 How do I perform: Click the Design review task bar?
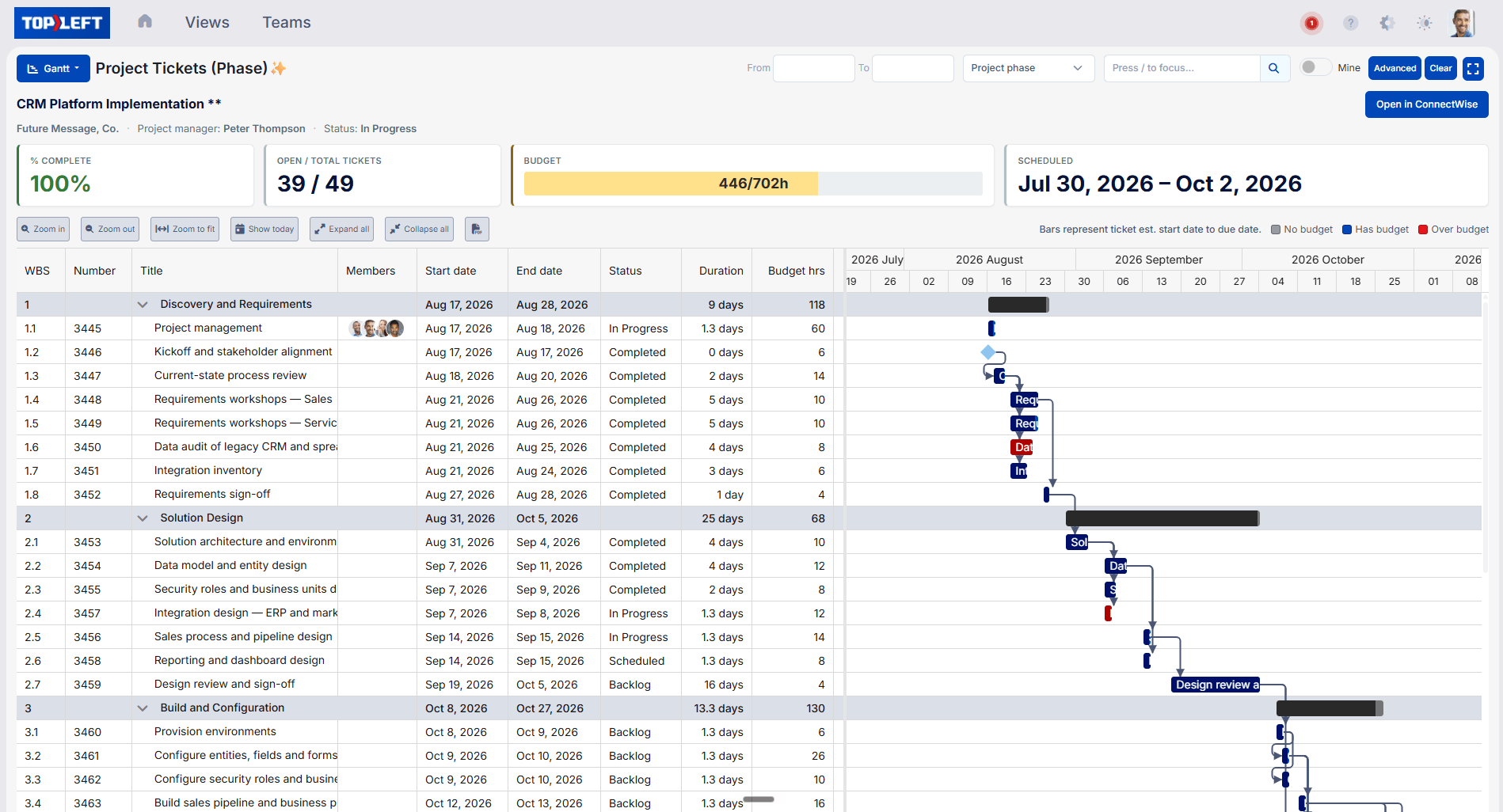click(1216, 685)
